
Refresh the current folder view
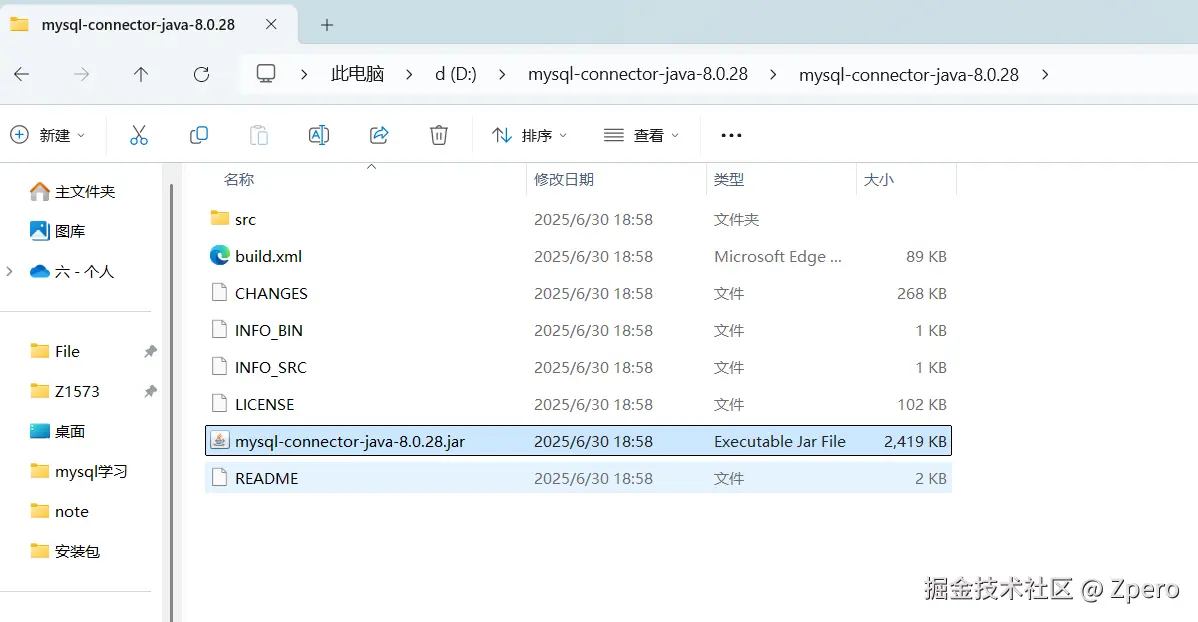pos(201,74)
